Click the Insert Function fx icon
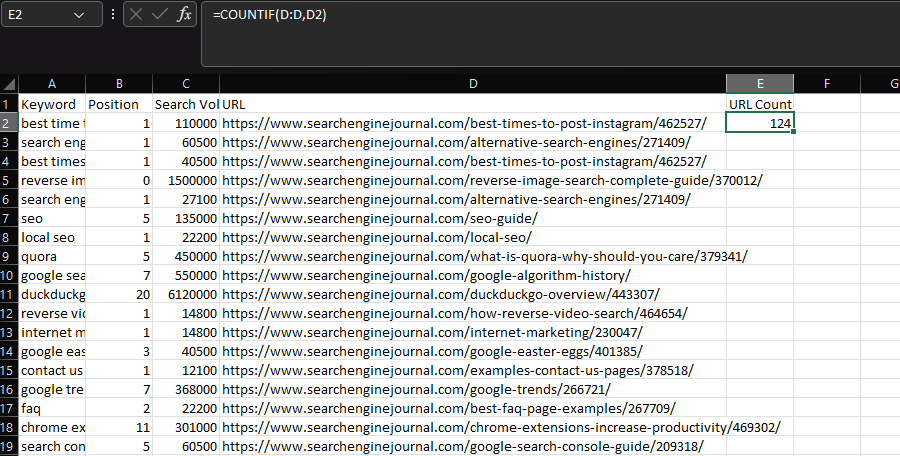Image resolution: width=900 pixels, height=456 pixels. click(184, 14)
